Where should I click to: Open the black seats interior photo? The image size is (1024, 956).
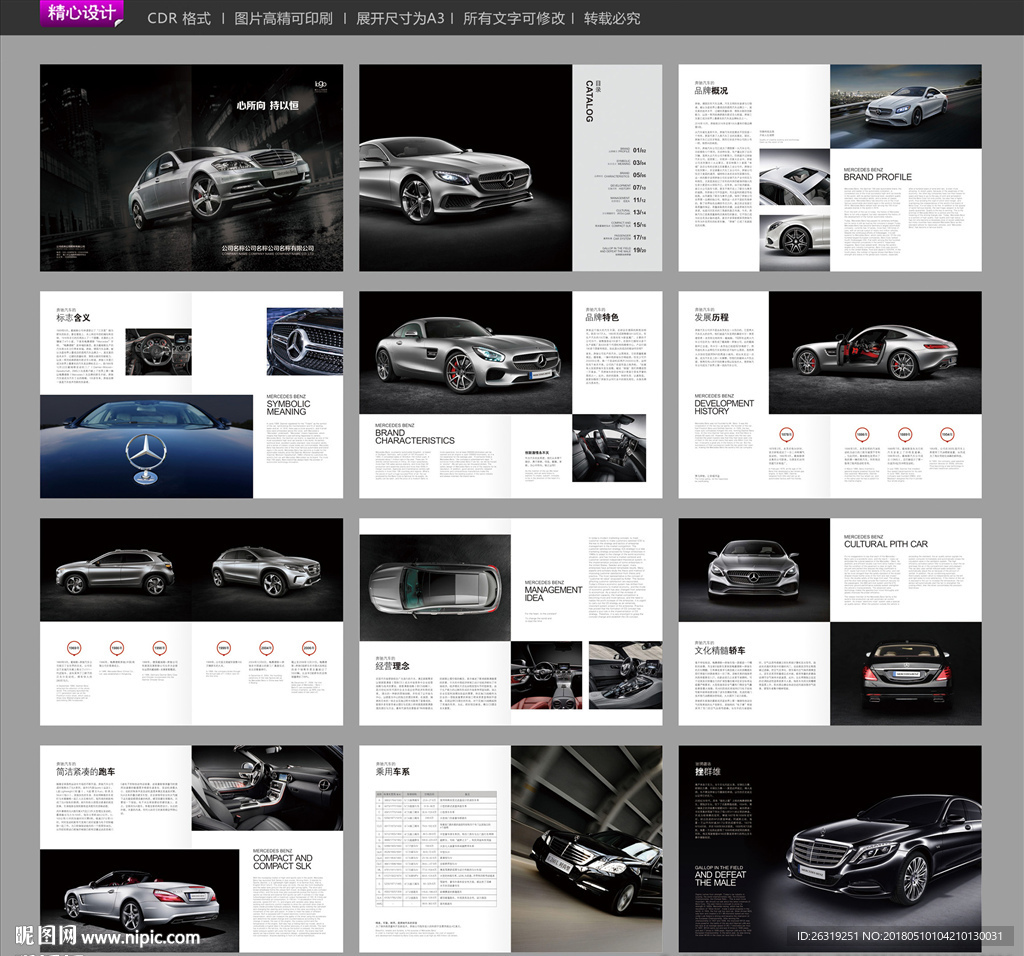click(x=609, y=448)
